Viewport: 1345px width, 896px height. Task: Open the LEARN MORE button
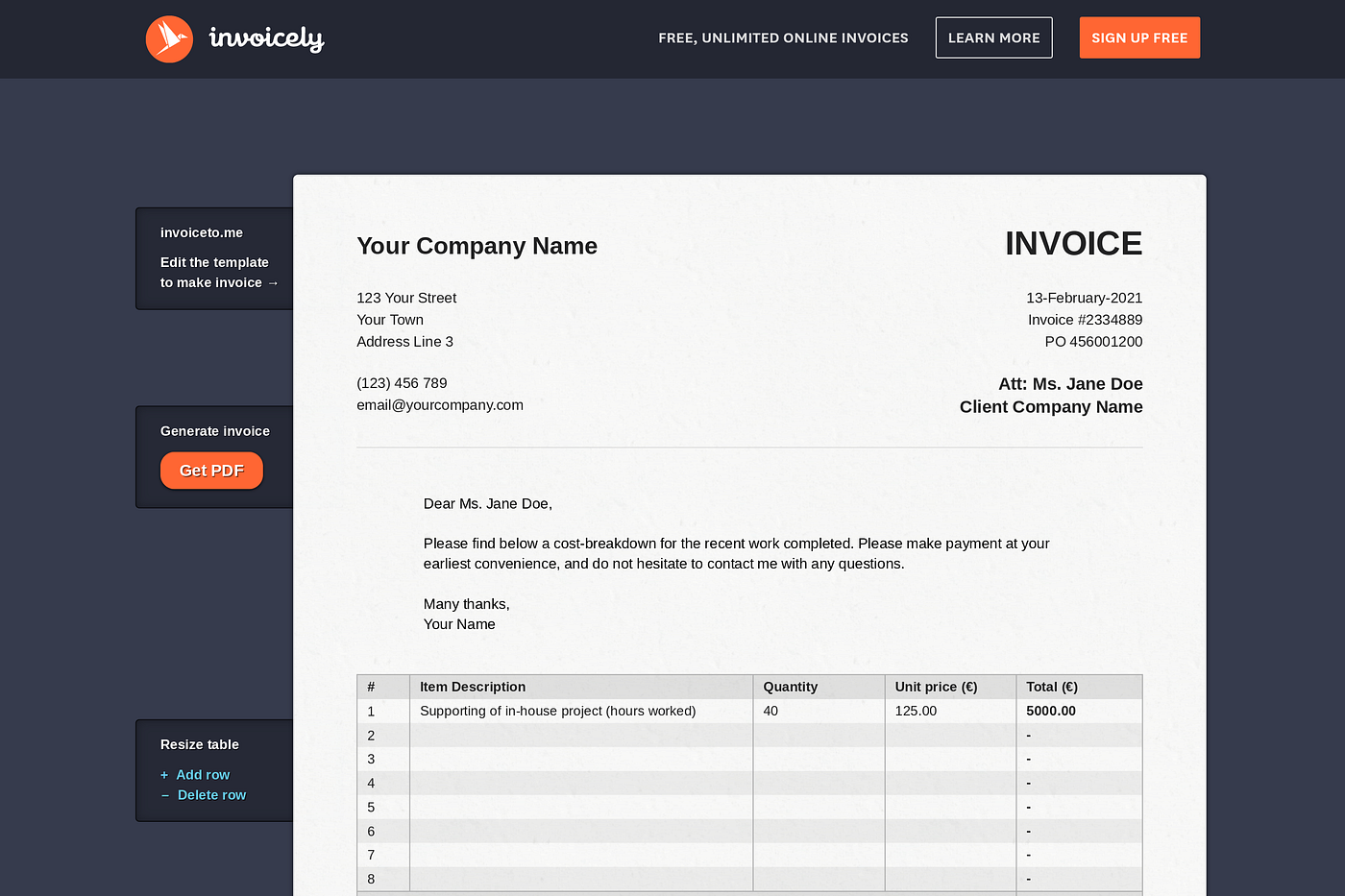(x=993, y=37)
